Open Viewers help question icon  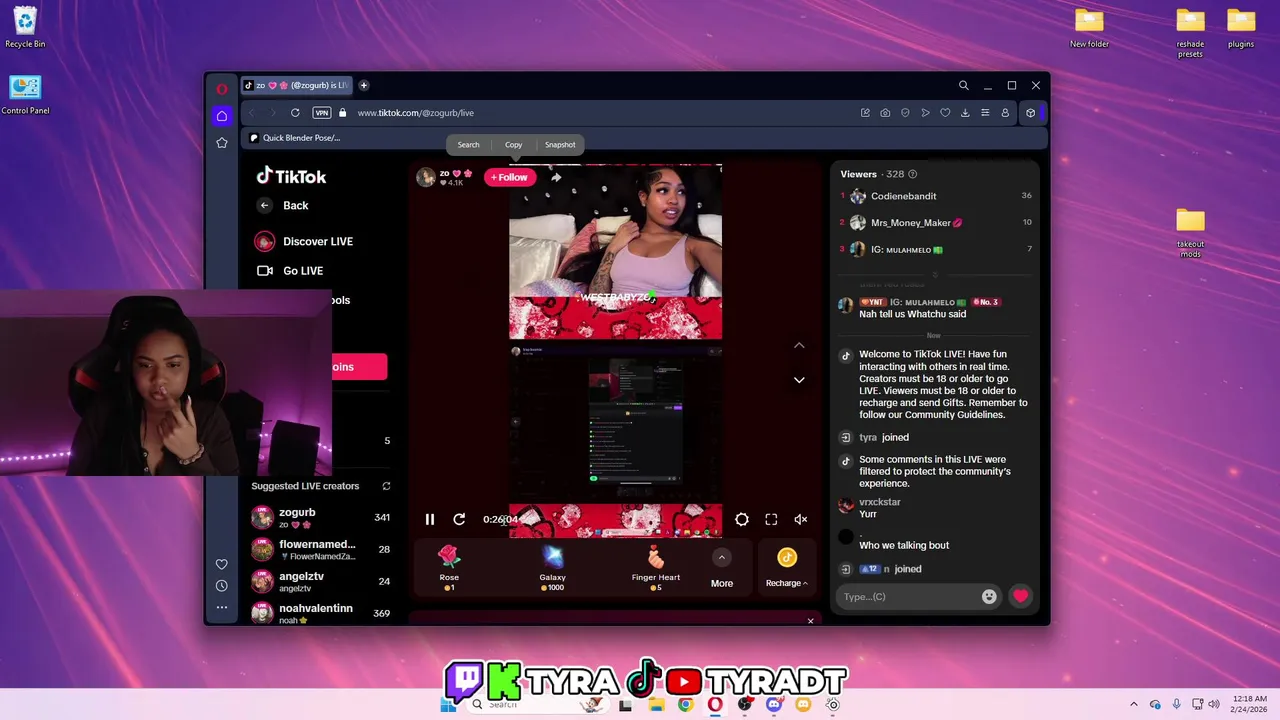point(912,174)
